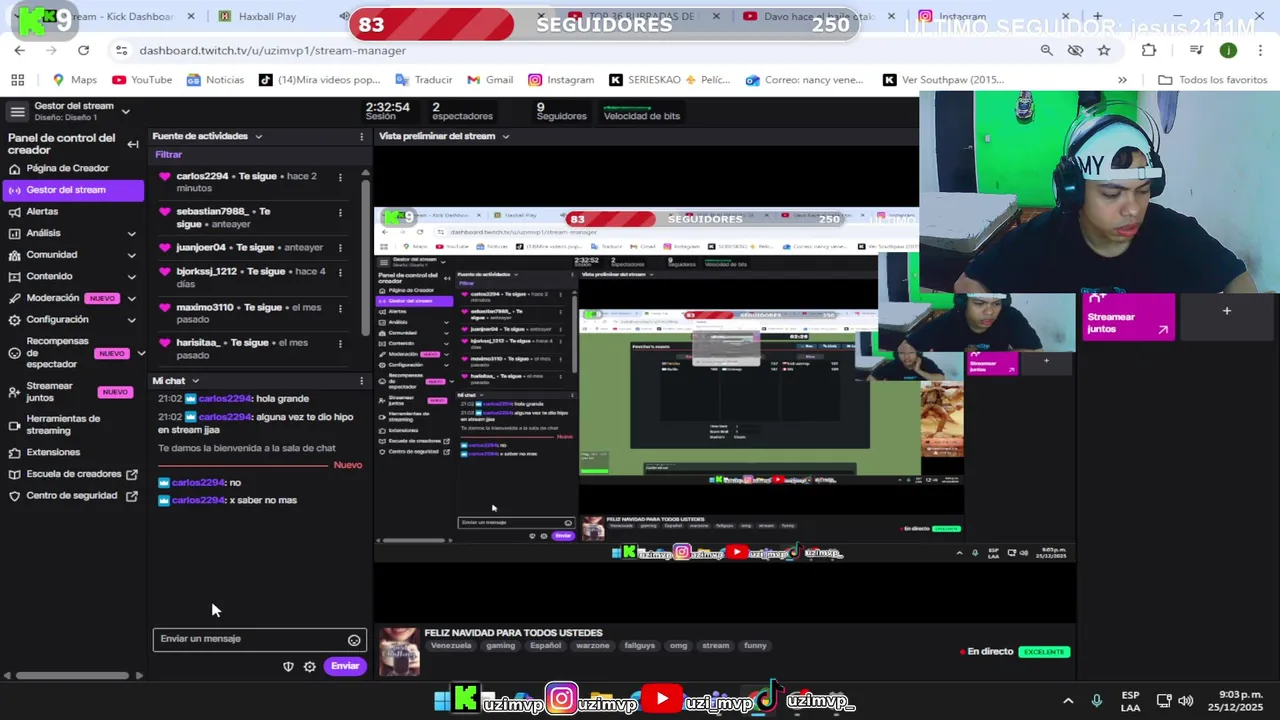Open options for harisitaa_ follow event
This screenshot has width=1280, height=720.
(x=340, y=343)
